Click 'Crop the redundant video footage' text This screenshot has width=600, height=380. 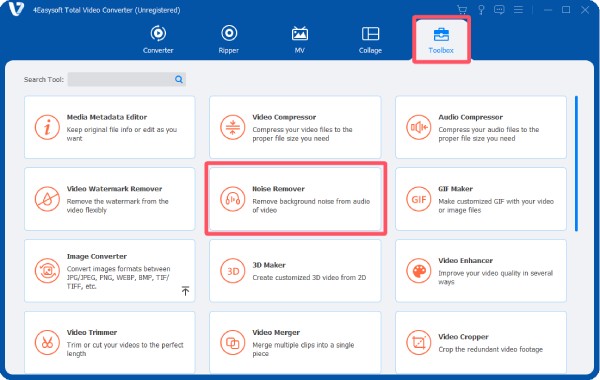click(x=491, y=349)
